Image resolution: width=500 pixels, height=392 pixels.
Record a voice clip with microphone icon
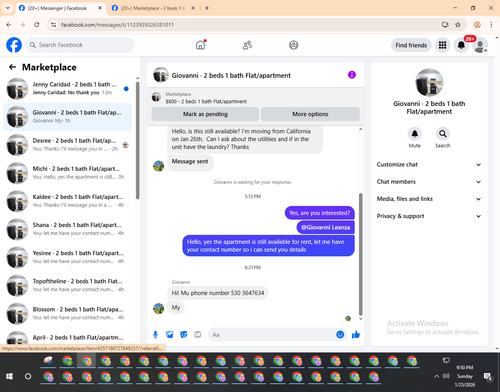tap(155, 334)
